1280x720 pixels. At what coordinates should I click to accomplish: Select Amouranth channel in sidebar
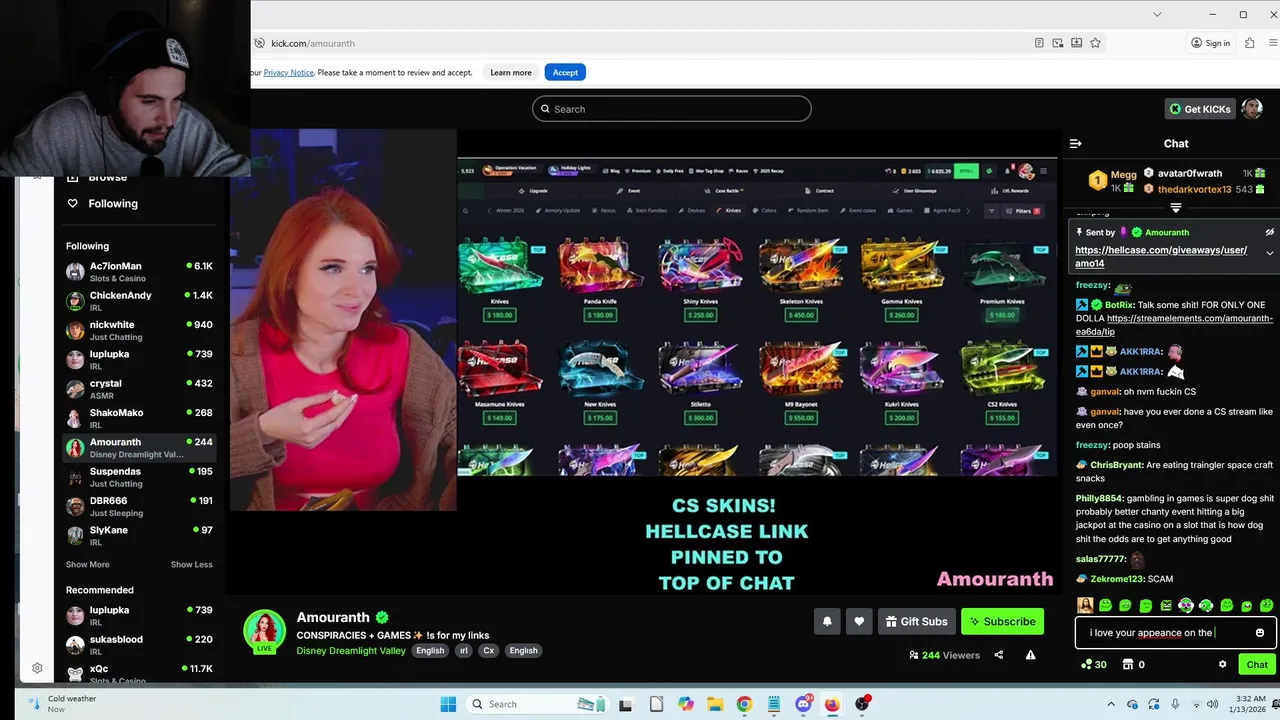(x=140, y=448)
